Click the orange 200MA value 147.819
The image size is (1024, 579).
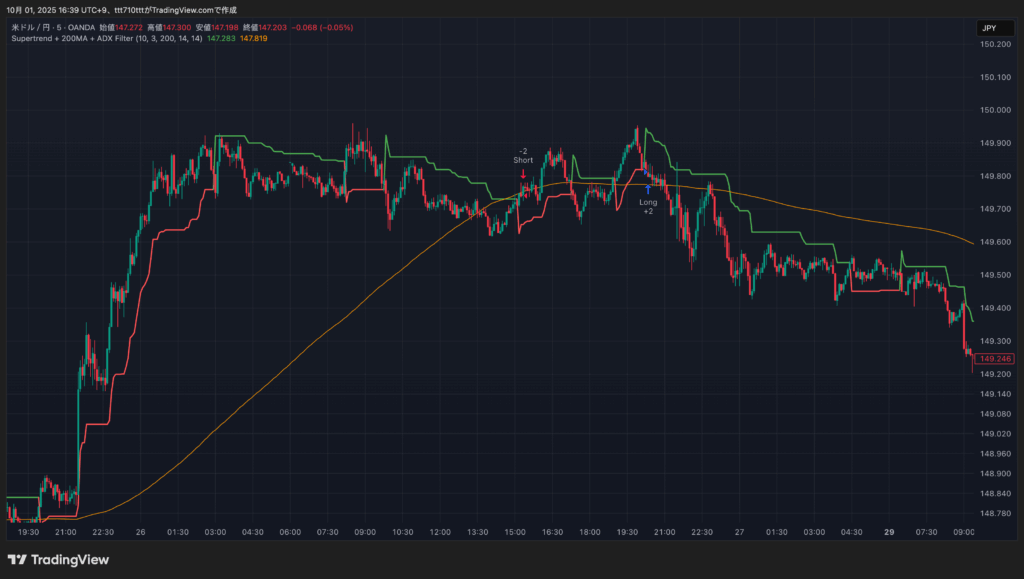pyautogui.click(x=255, y=38)
